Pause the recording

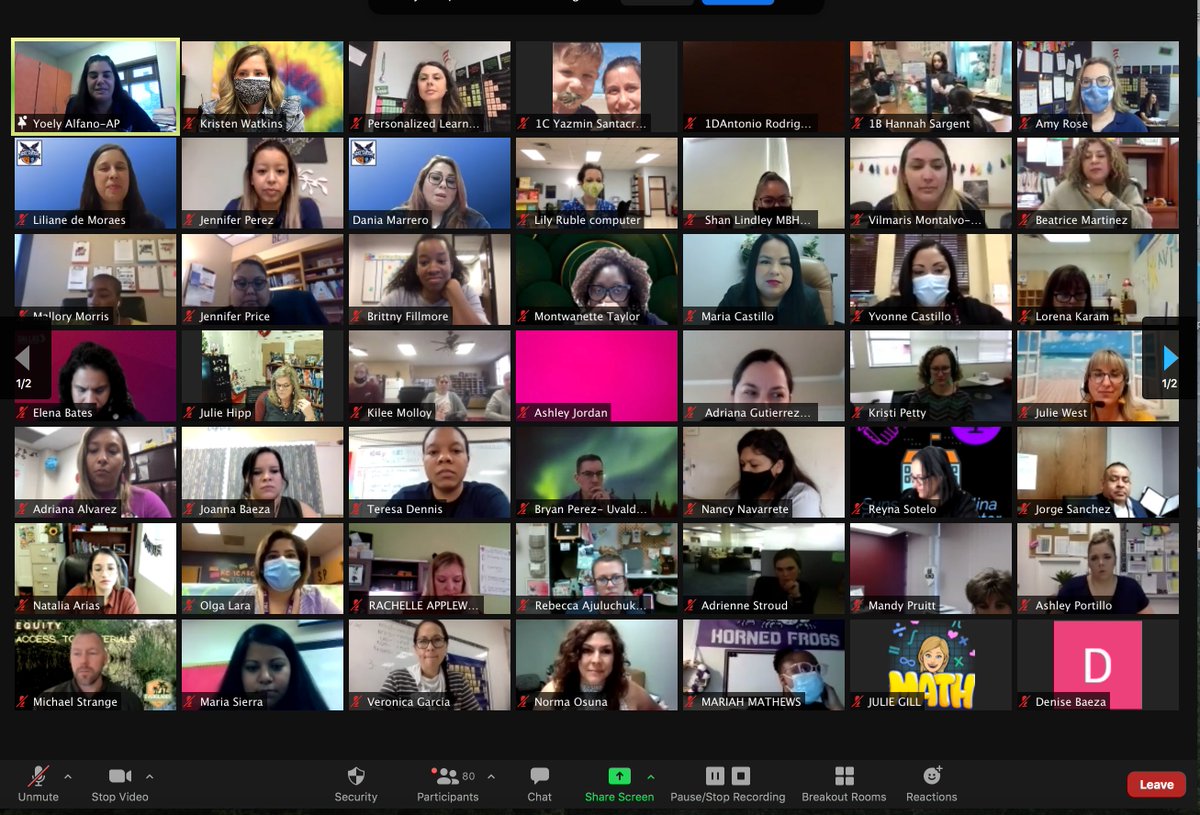[x=715, y=776]
